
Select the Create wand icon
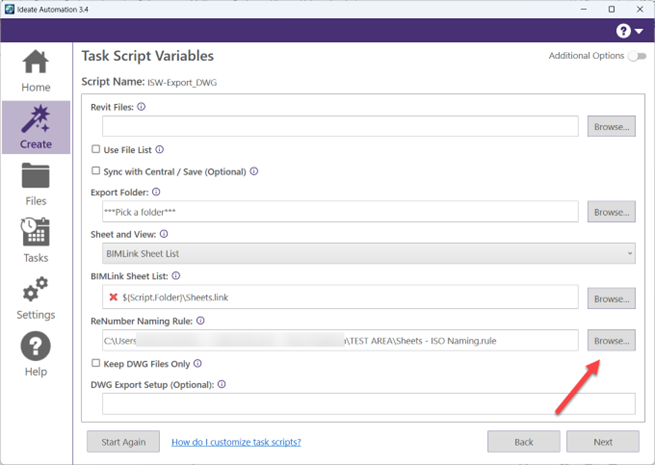coord(35,127)
